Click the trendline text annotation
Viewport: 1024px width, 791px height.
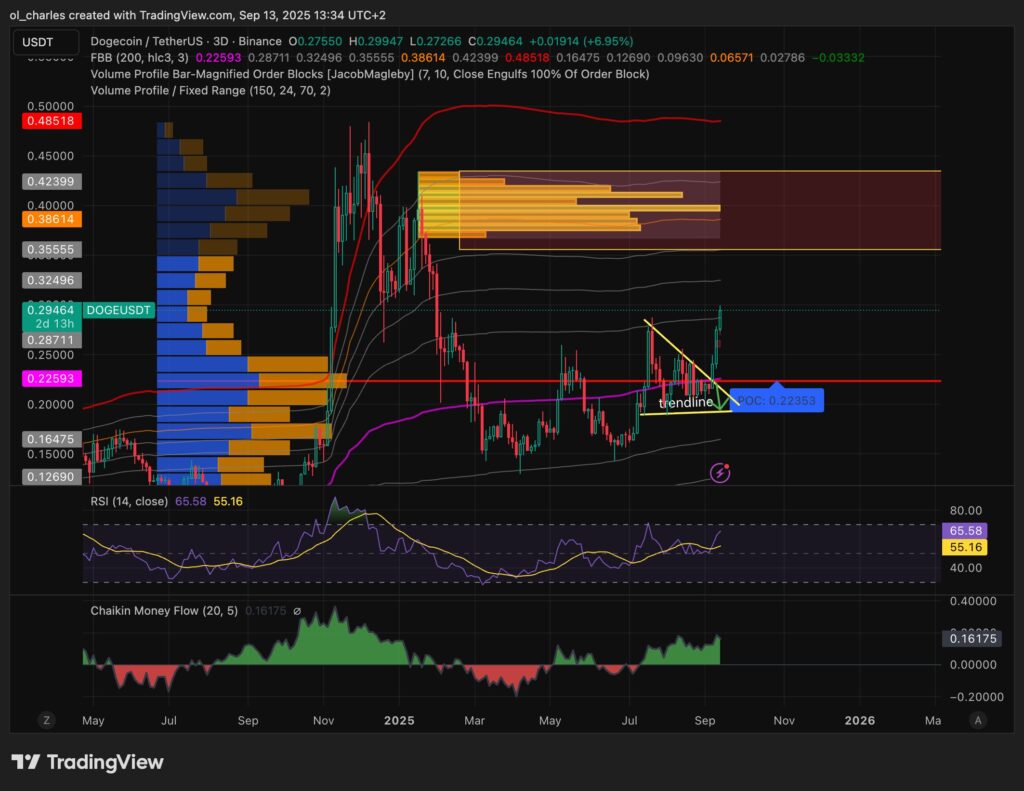pyautogui.click(x=686, y=402)
